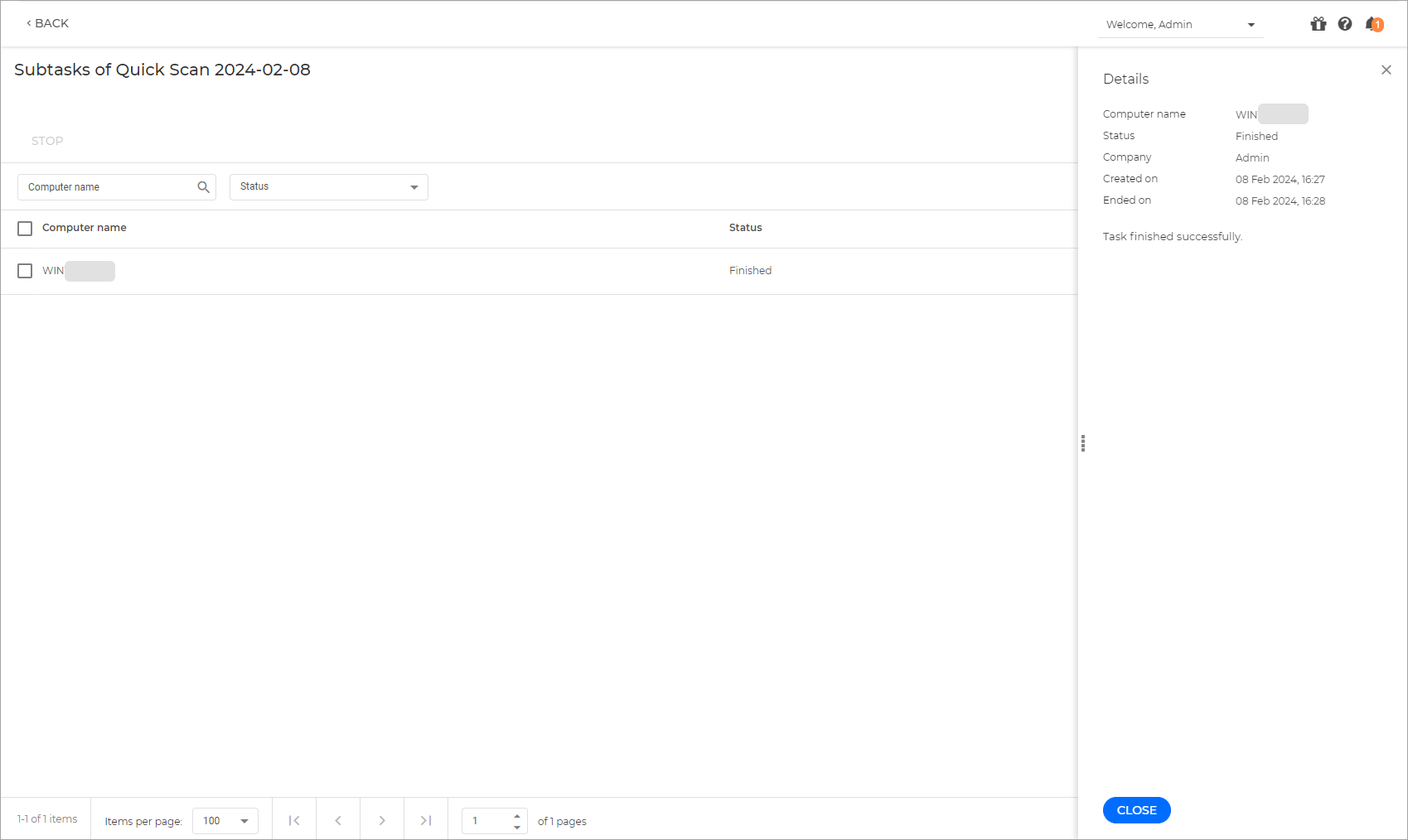This screenshot has width=1408, height=840.
Task: Navigate back using the BACK link
Action: point(47,23)
